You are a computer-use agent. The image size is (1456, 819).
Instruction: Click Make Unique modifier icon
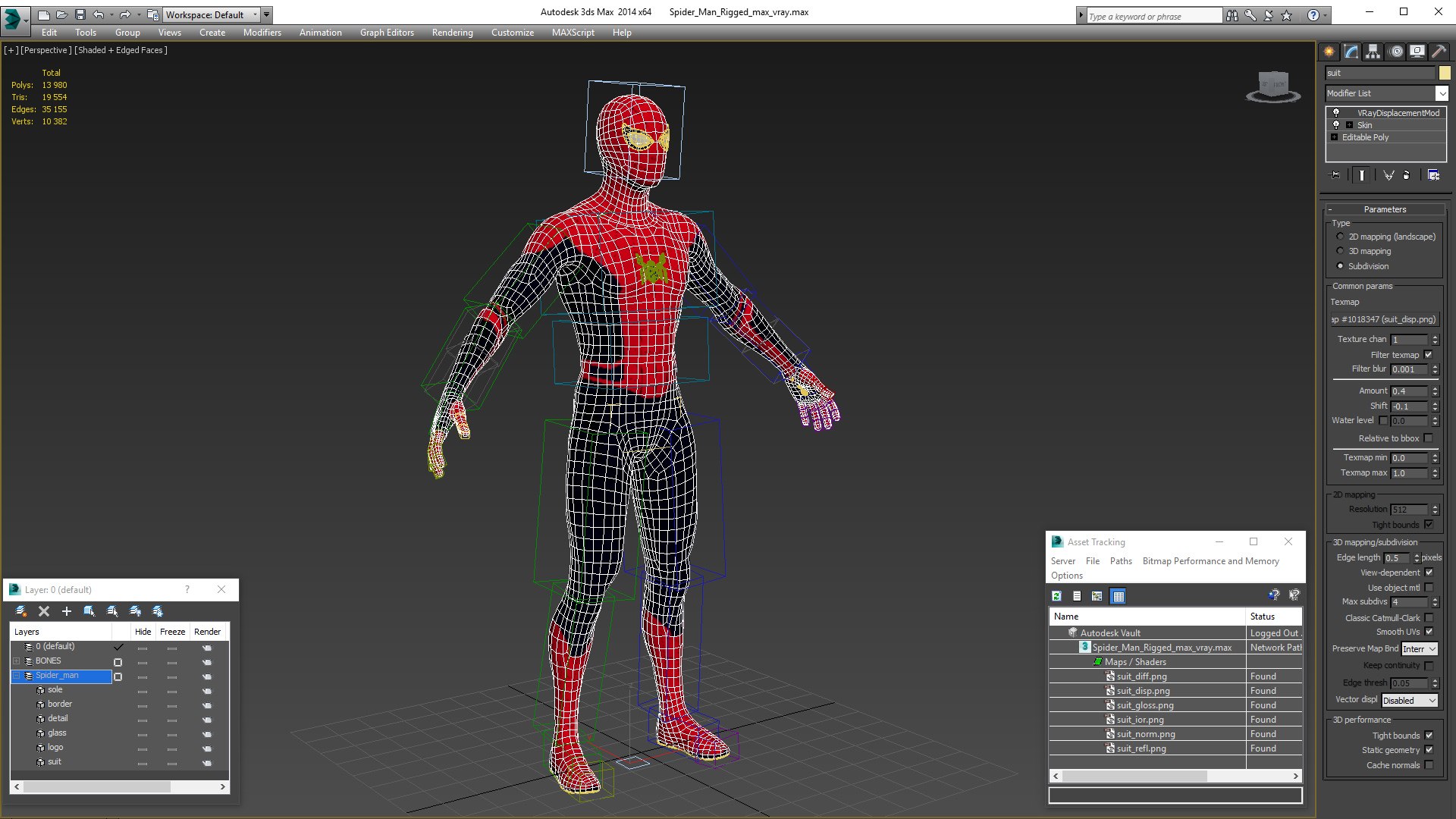pos(1389,175)
